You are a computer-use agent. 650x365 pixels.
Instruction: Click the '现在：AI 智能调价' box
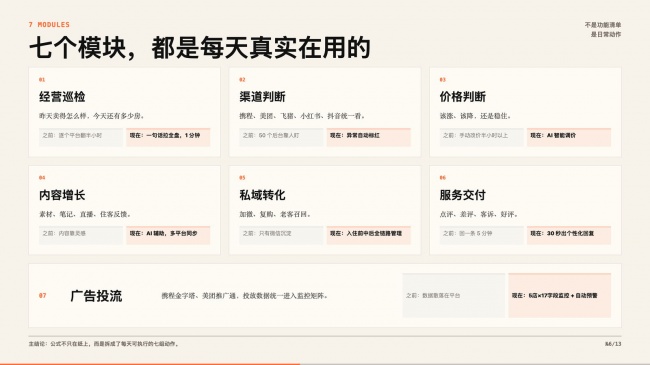click(569, 137)
